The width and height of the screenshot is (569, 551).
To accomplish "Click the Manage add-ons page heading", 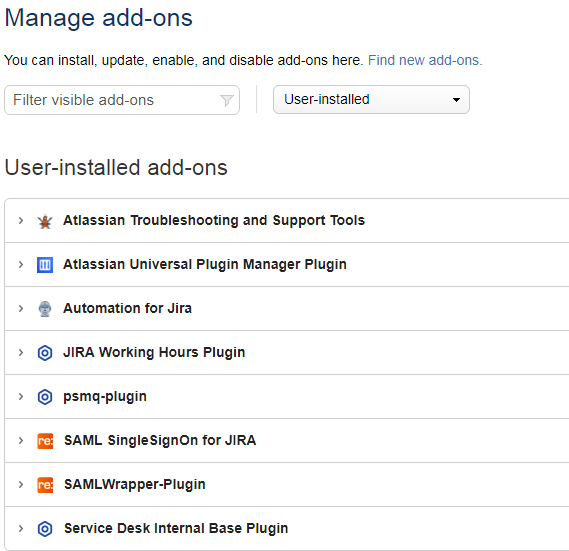I will click(x=98, y=18).
